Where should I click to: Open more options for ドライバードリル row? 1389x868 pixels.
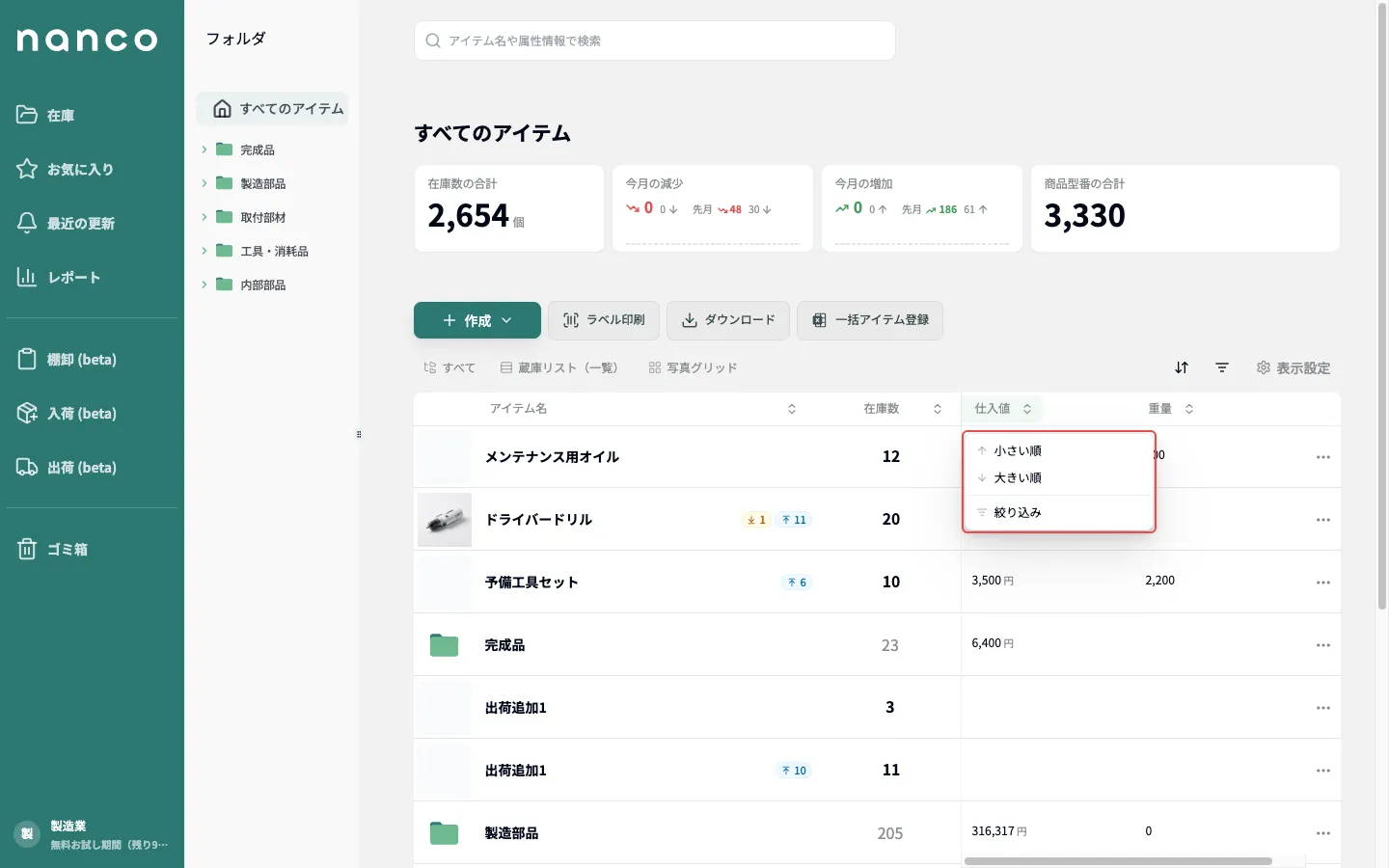1323,520
